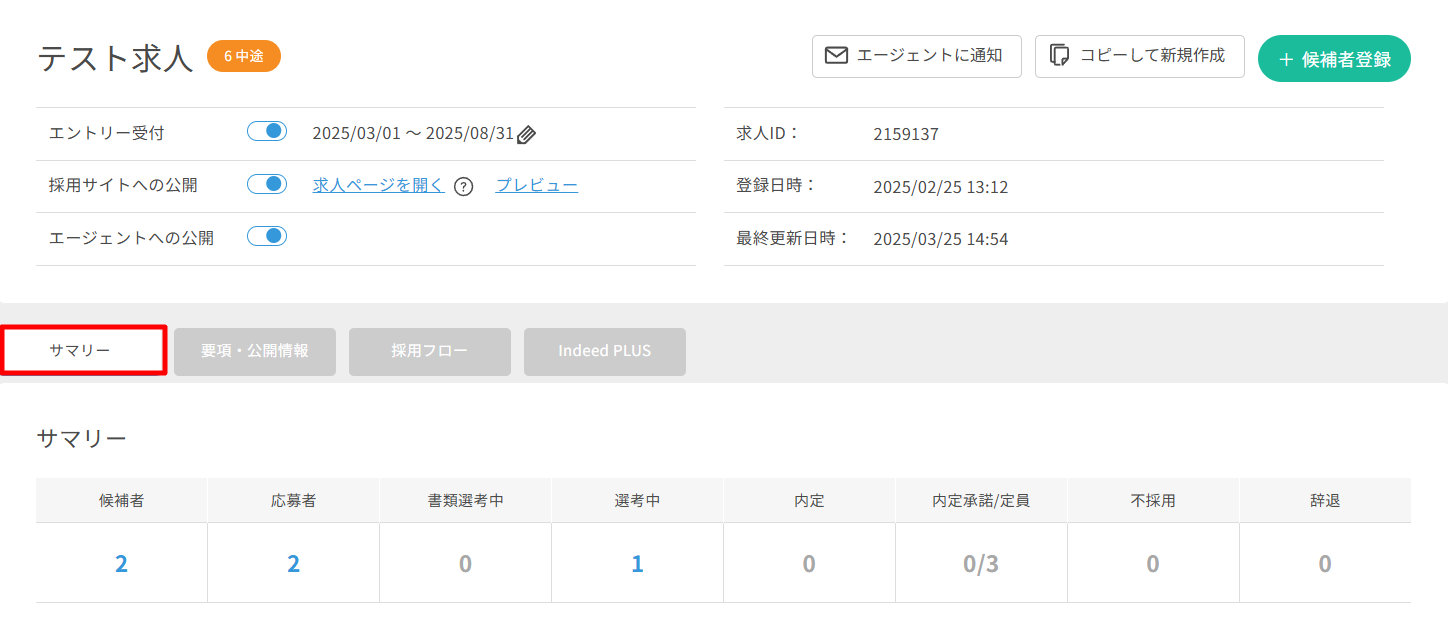Viewport: 1448px width, 644px height.
Task: Toggle the エントリー受付 switch
Action: 267,132
